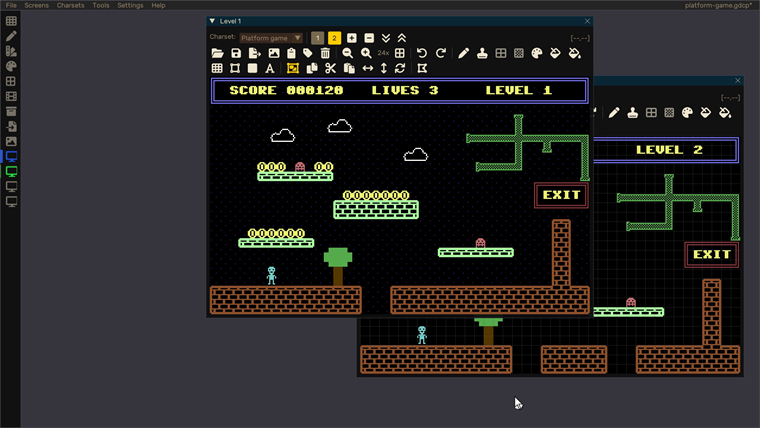
Task: Select the green screen monitor in the sidebar
Action: (11, 171)
